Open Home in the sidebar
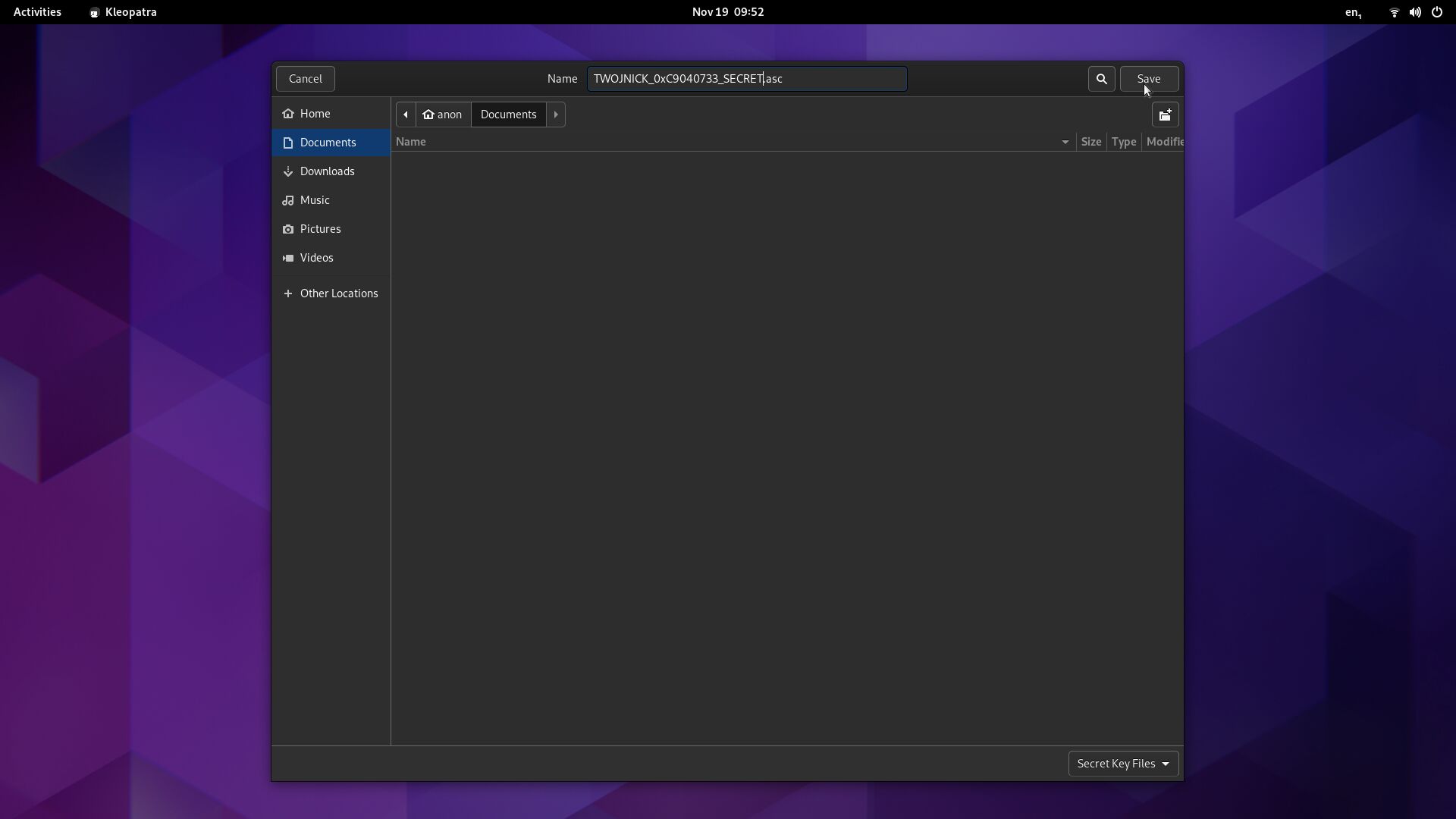 315,114
